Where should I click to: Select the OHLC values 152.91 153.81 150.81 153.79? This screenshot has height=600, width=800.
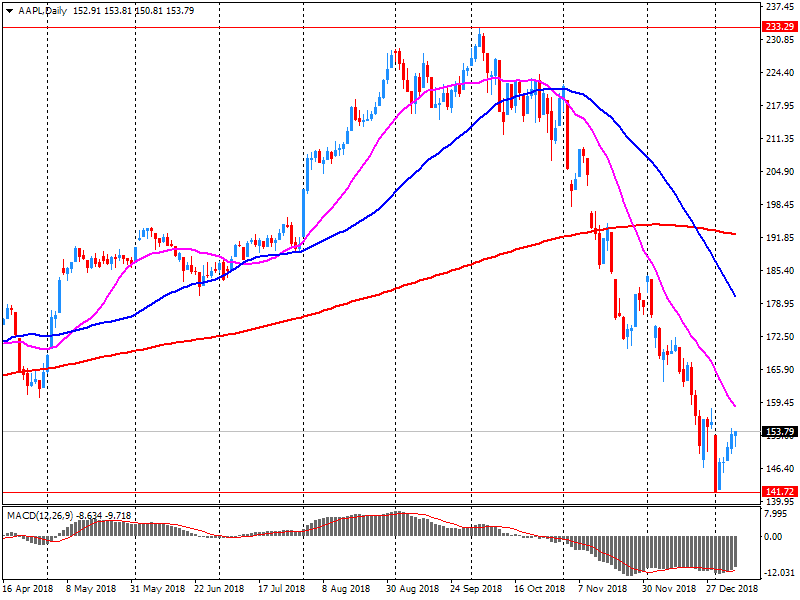click(134, 11)
